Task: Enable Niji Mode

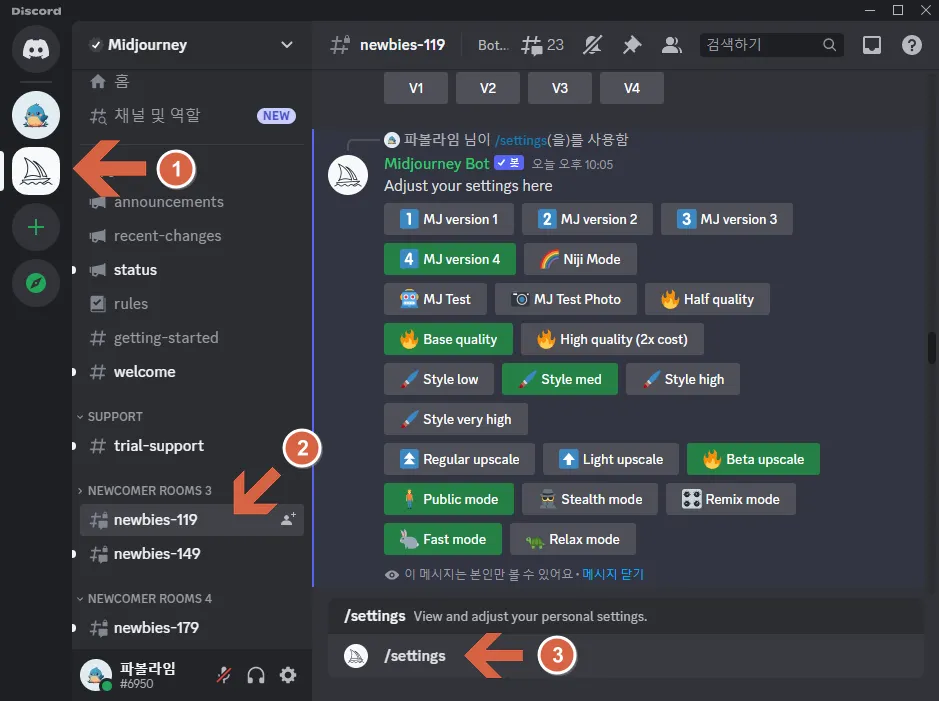Action: (580, 259)
